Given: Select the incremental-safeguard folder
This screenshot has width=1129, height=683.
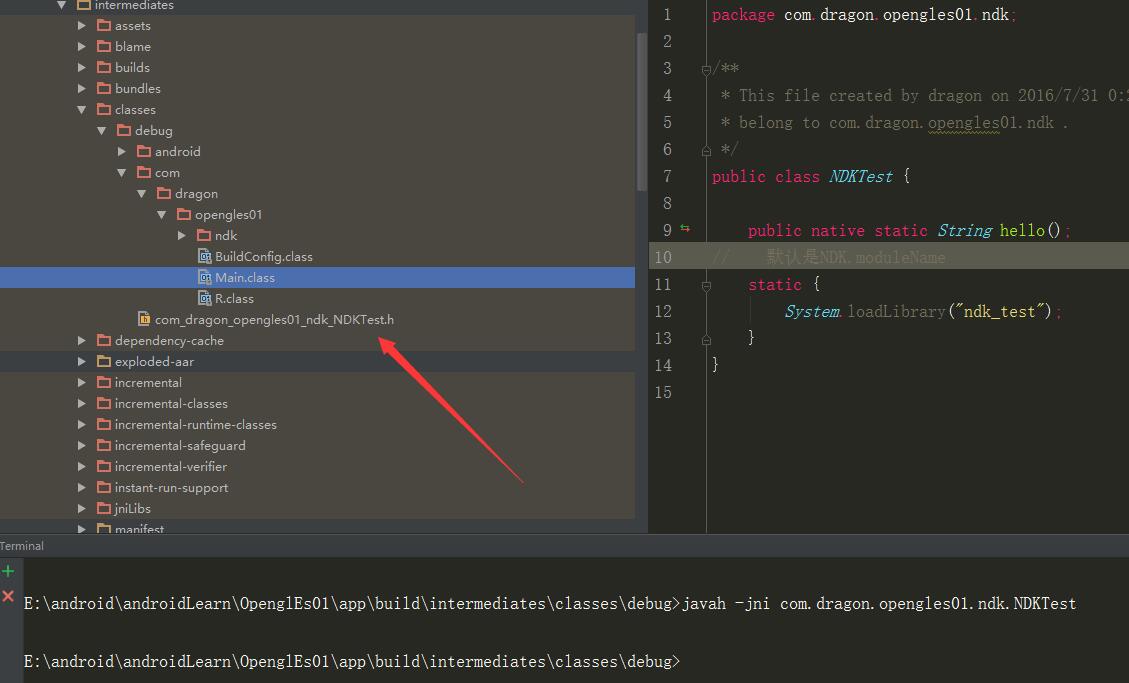Looking at the screenshot, I should click(x=180, y=445).
